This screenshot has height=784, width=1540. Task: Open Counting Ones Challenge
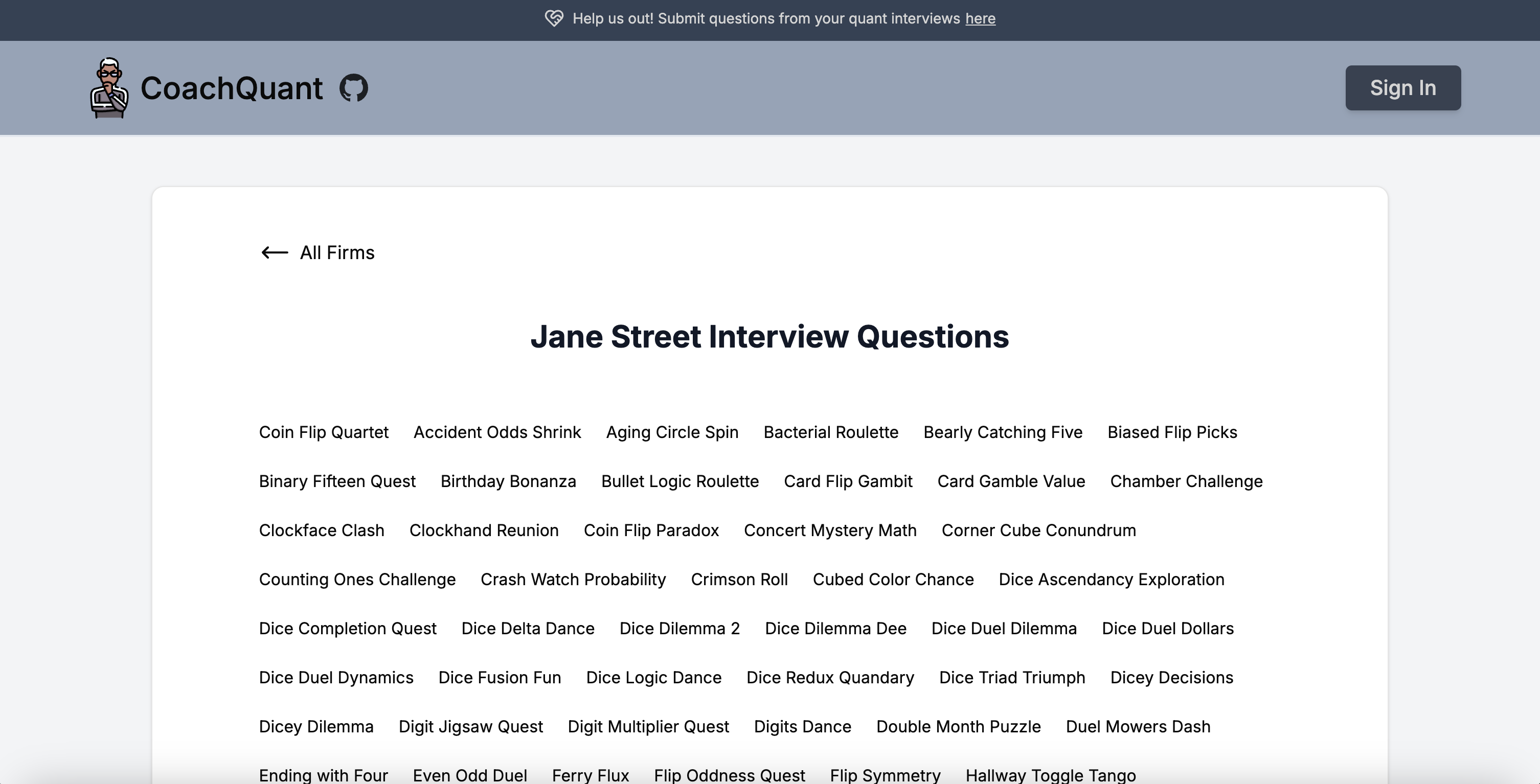coord(357,579)
